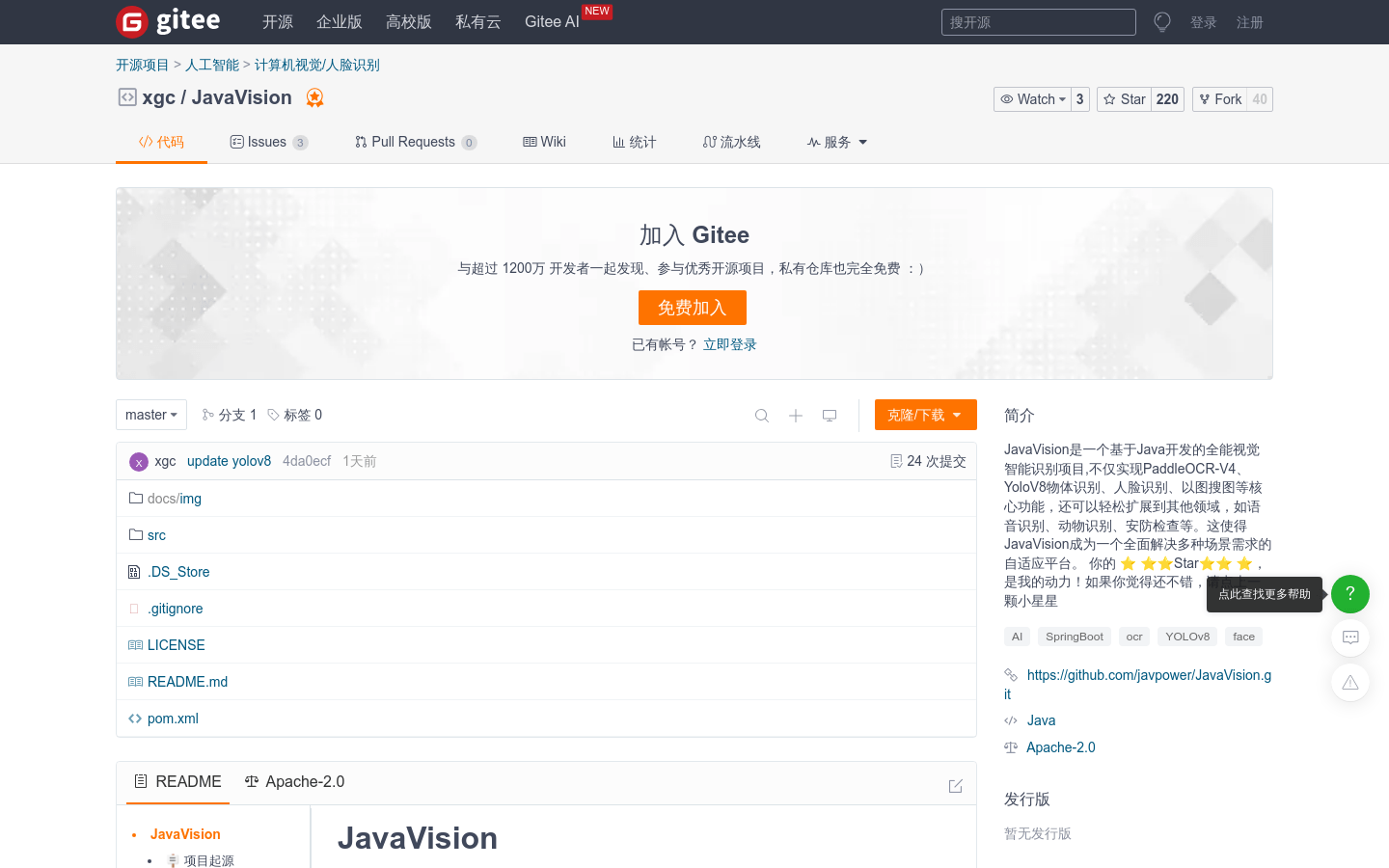Click 人工智能 breadcrumb link
This screenshot has height=868, width=1389.
212,65
